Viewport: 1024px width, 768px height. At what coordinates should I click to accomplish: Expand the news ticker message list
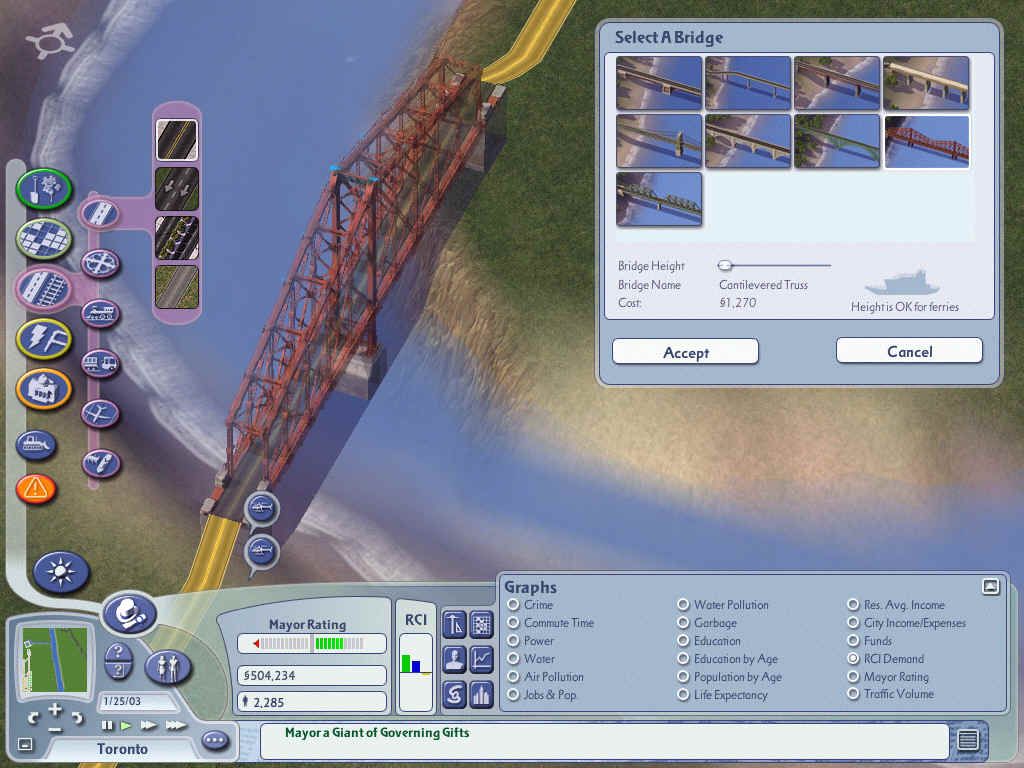(x=968, y=741)
